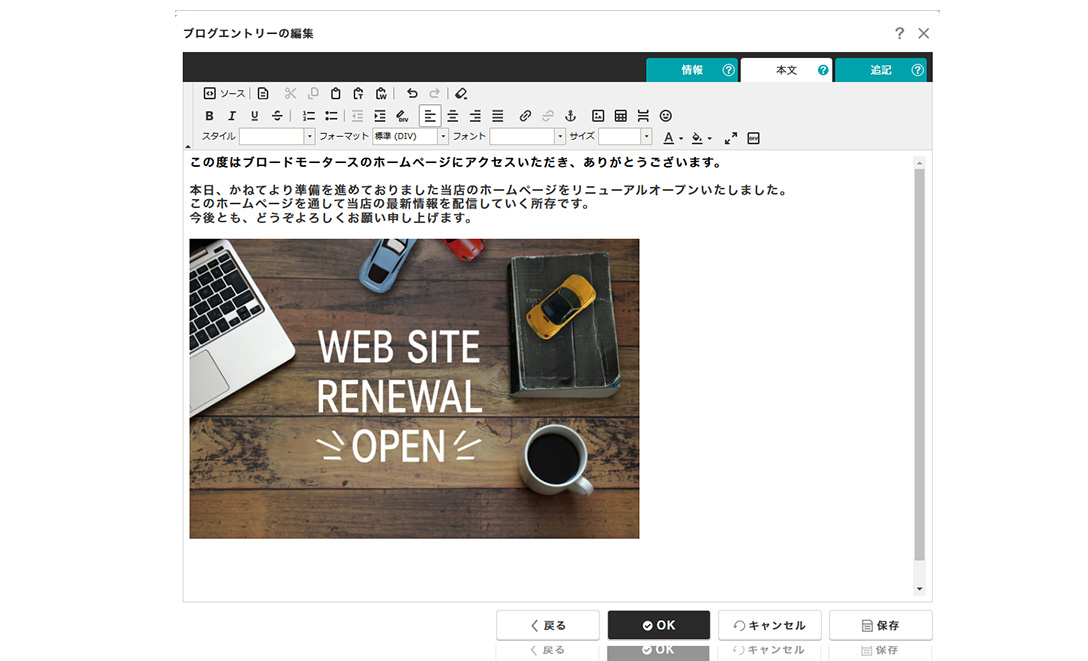Image resolution: width=1088 pixels, height=661 pixels.
Task: Expand the サイズ dropdown
Action: point(625,137)
